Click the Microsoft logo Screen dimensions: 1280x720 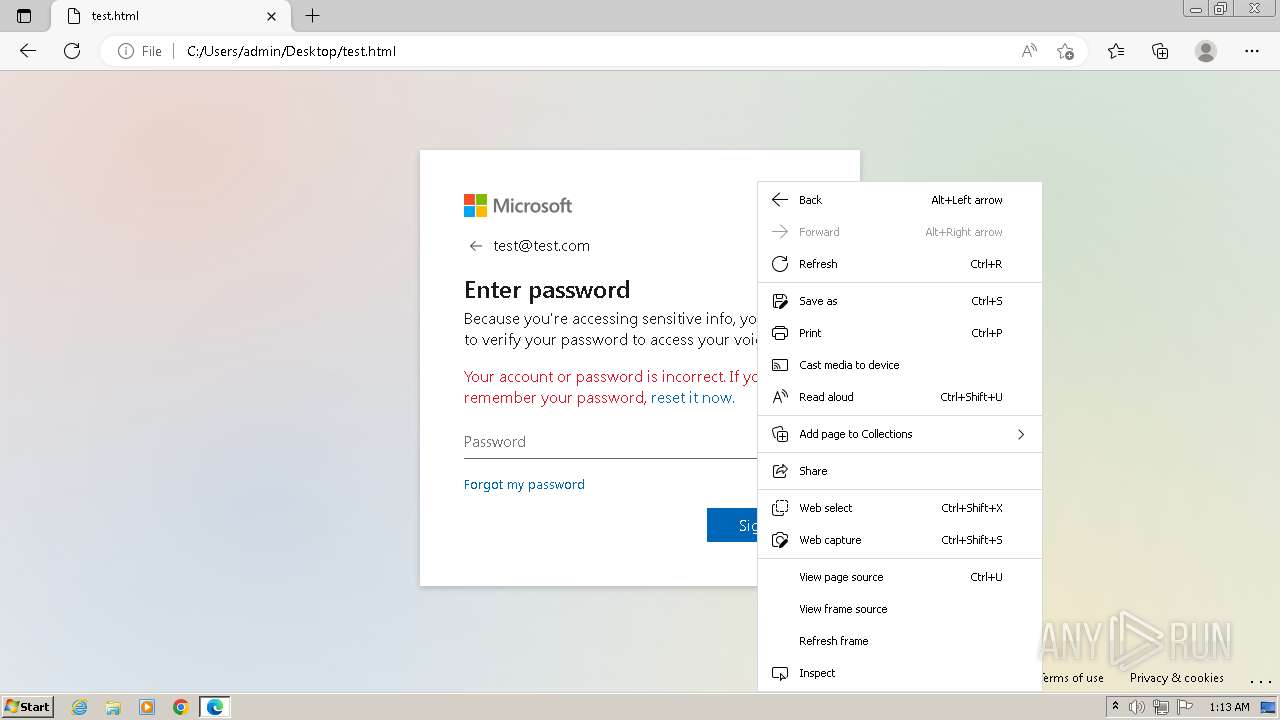[x=518, y=205]
